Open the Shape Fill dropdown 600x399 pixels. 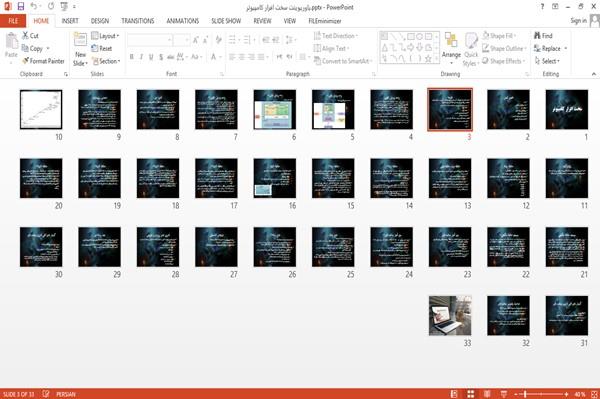(x=499, y=36)
